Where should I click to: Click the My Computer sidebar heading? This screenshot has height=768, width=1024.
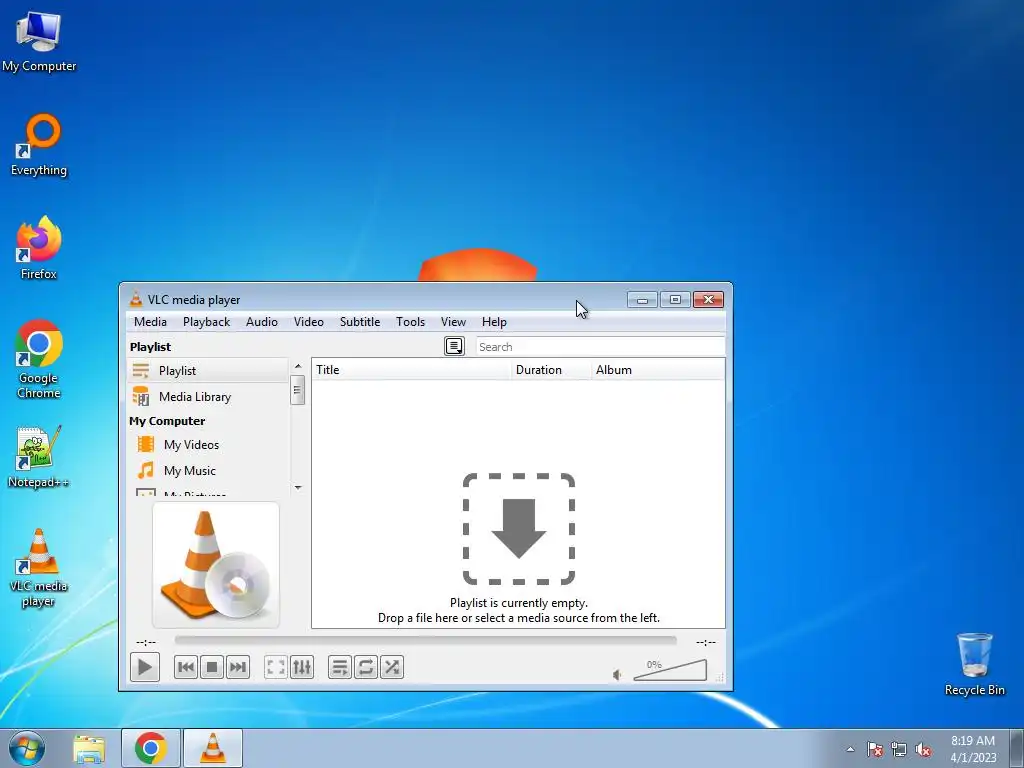click(x=167, y=421)
